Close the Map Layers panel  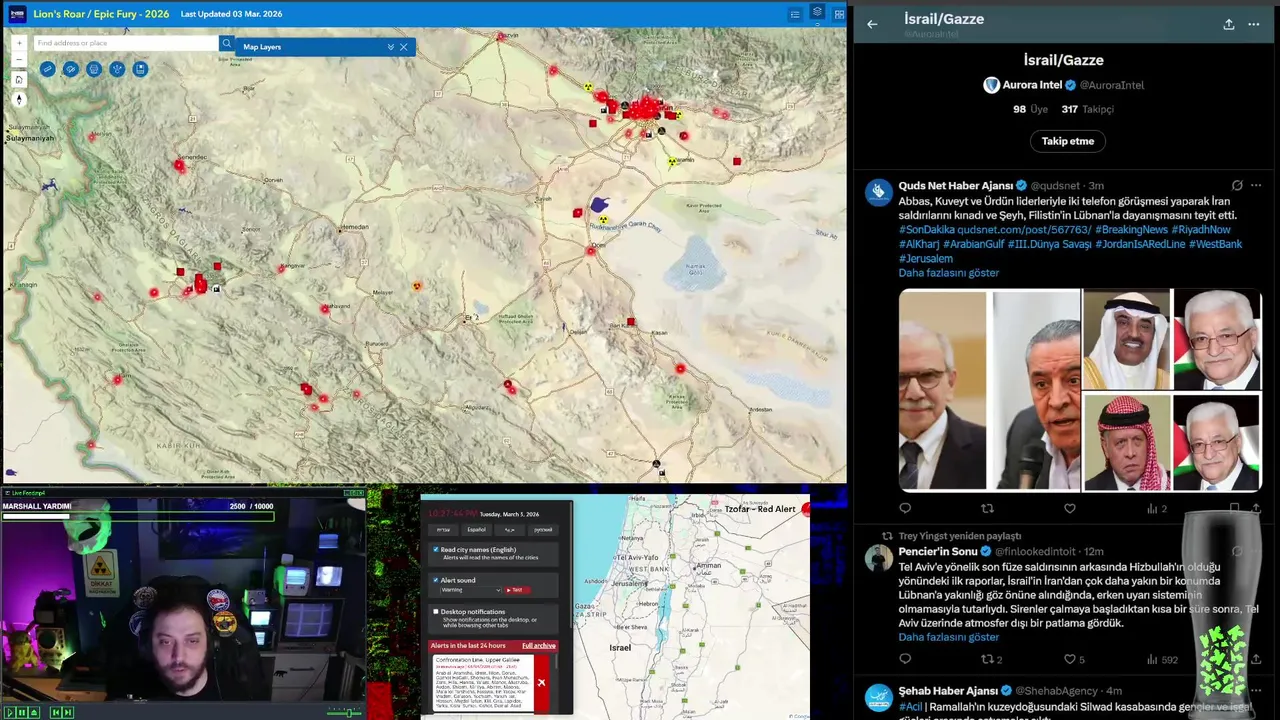404,47
